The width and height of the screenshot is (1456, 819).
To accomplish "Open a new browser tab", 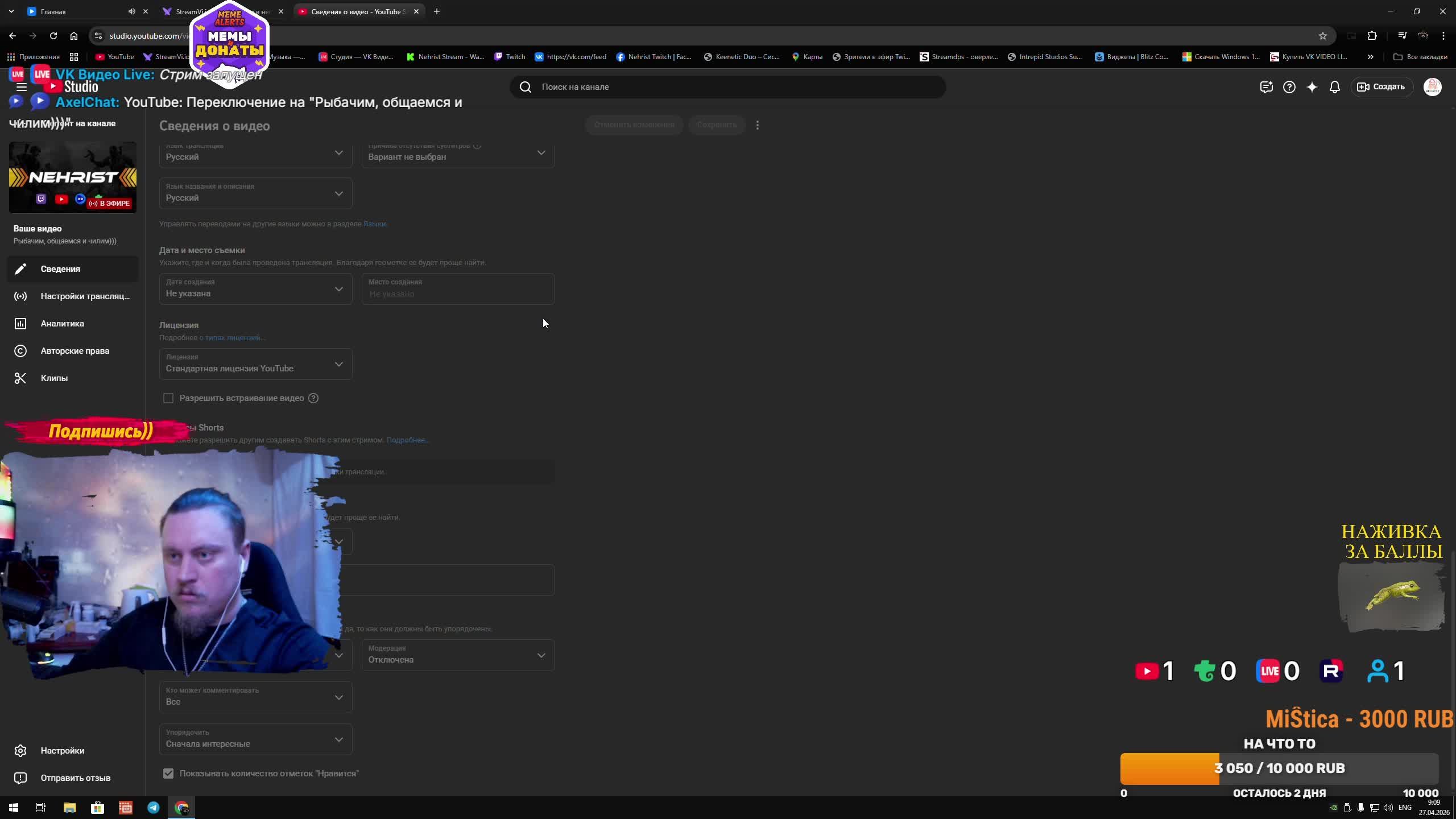I will click(x=437, y=11).
